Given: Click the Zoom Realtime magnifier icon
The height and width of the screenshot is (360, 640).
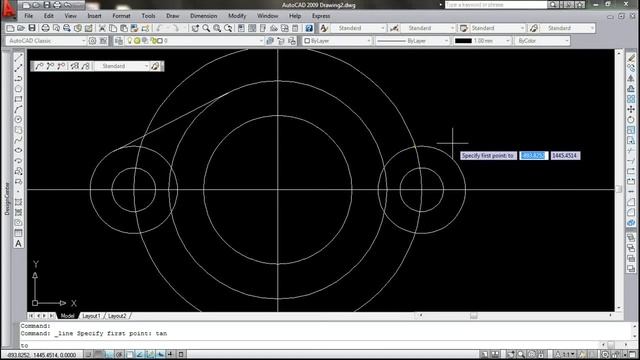Looking at the screenshot, I should (207, 28).
